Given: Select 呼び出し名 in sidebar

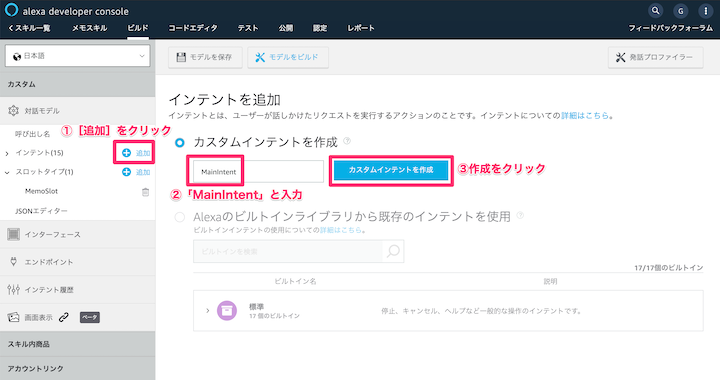Looking at the screenshot, I should (x=33, y=134).
